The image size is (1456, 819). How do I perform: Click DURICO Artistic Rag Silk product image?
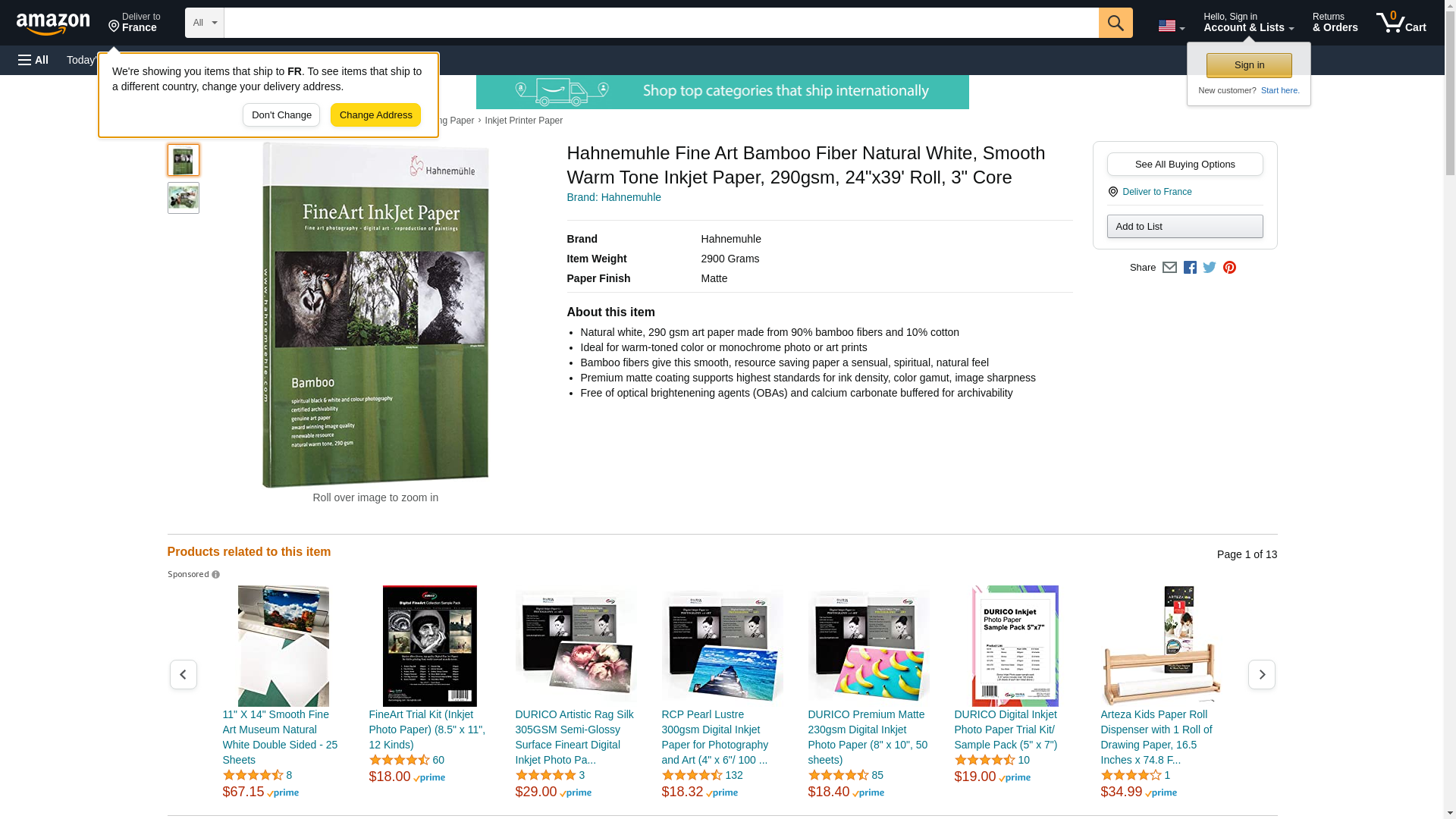click(576, 646)
